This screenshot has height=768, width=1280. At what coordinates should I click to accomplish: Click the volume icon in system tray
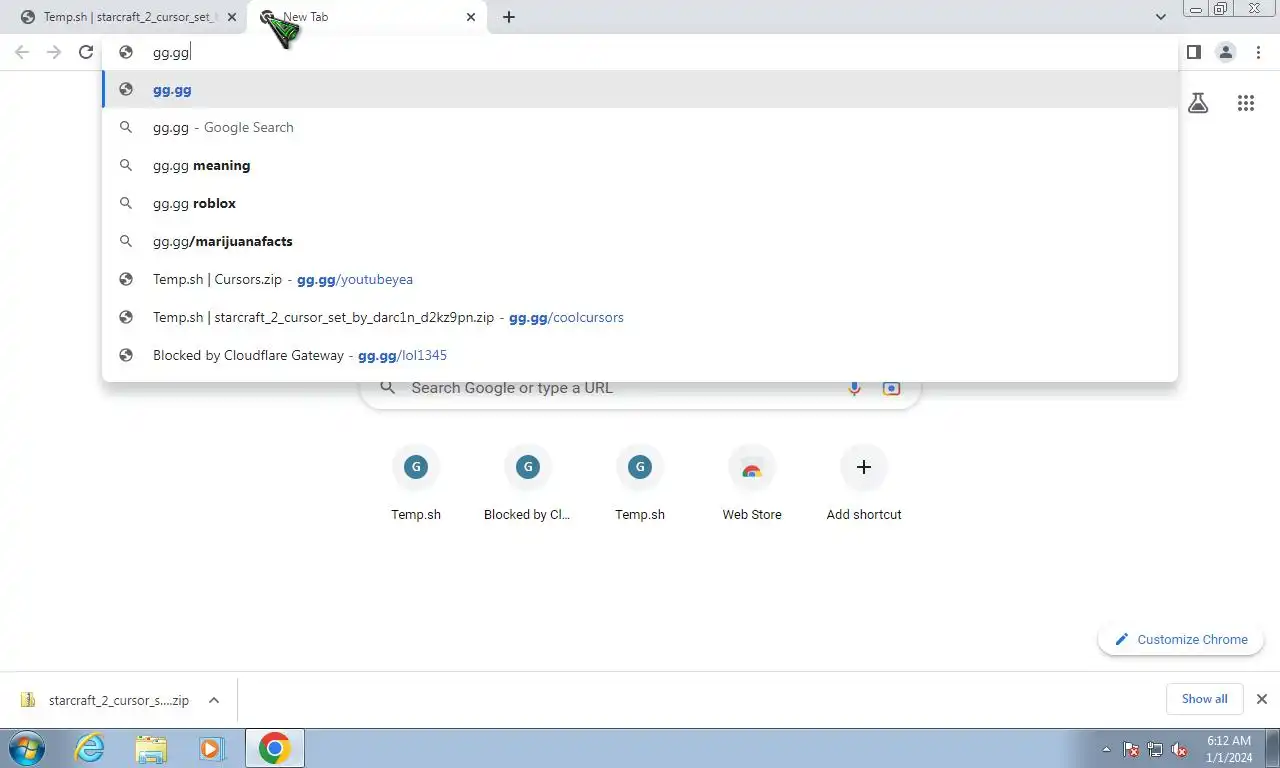pyautogui.click(x=1179, y=749)
